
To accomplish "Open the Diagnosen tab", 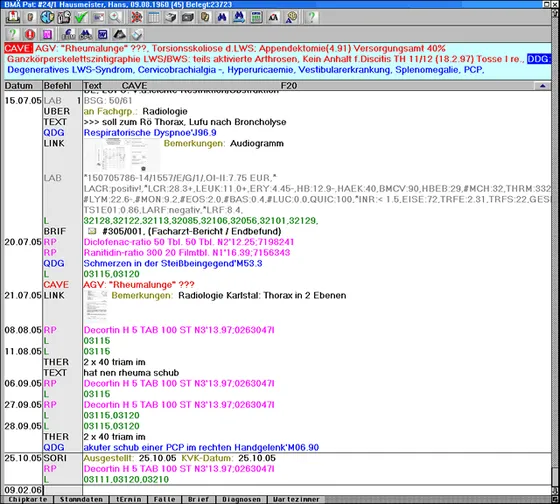I will click(241, 499).
